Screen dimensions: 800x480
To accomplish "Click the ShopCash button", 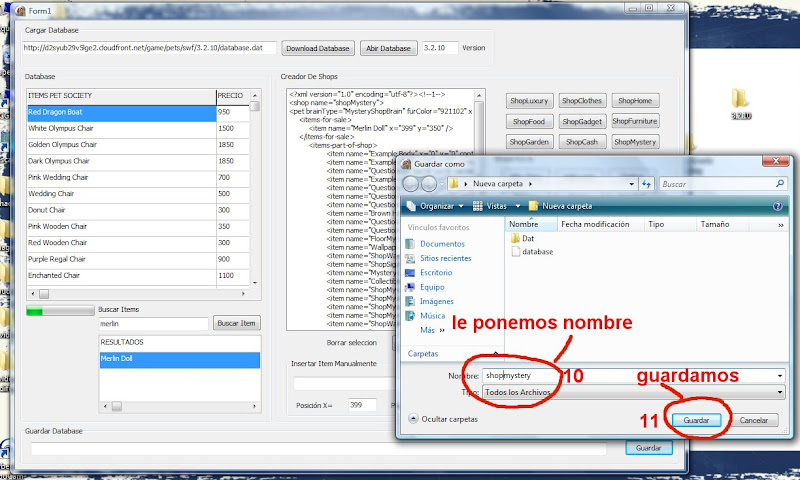I will point(582,142).
